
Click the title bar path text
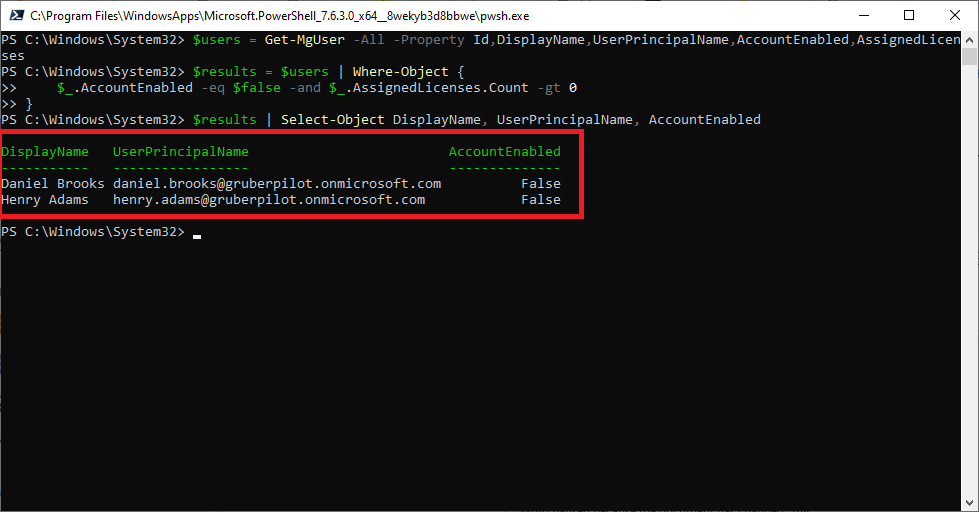click(280, 16)
